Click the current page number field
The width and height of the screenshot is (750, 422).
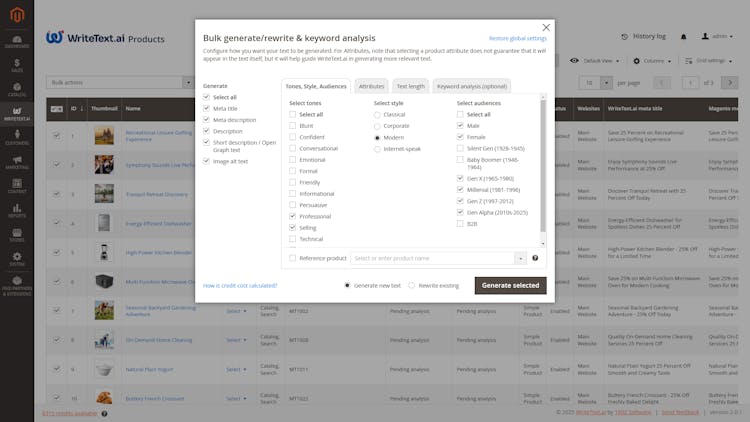point(690,83)
